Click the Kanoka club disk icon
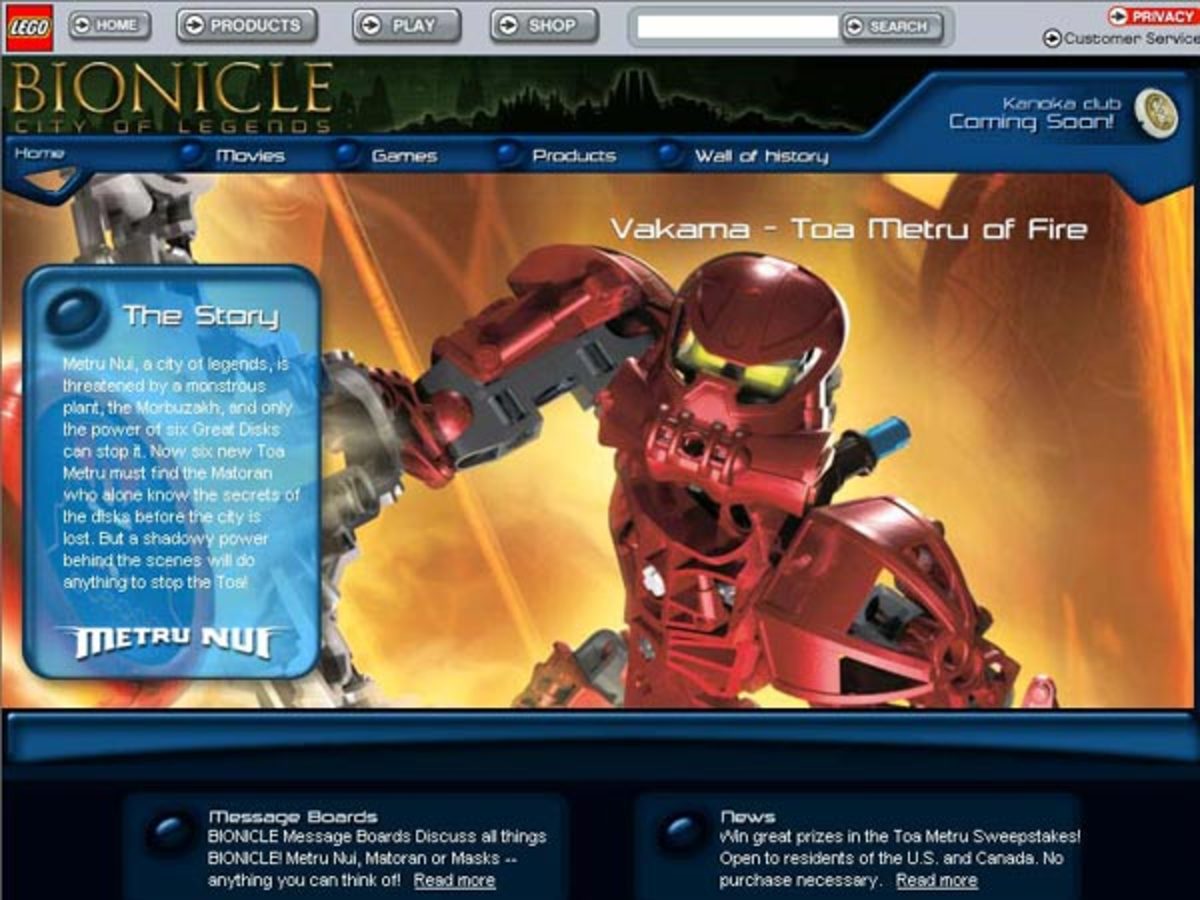Screen dimensions: 1200x900 (1156, 113)
